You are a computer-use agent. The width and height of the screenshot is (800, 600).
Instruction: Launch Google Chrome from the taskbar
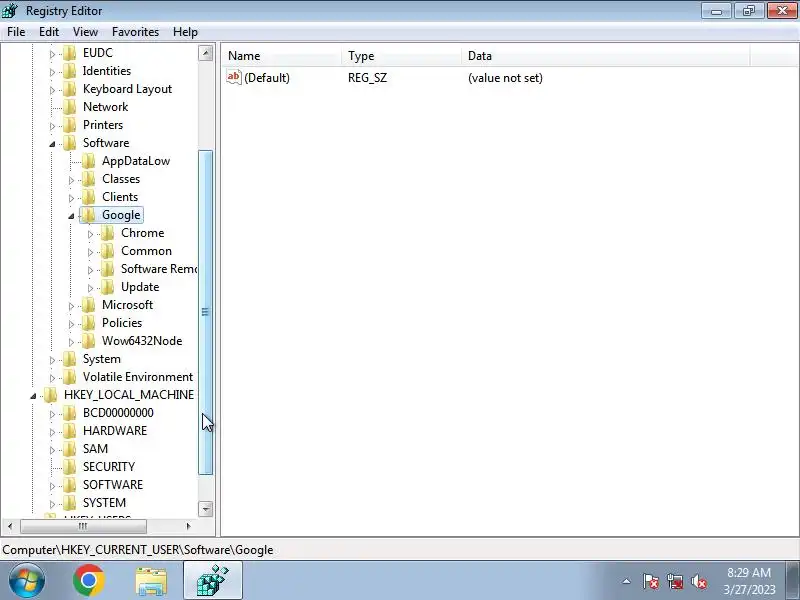coord(89,580)
